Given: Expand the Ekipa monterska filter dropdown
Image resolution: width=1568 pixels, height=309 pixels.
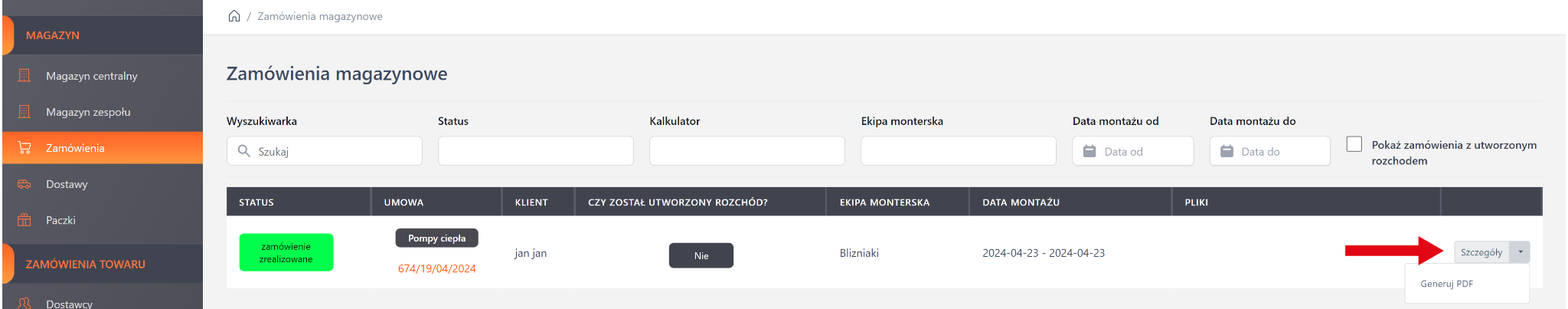Looking at the screenshot, I should pyautogui.click(x=958, y=151).
